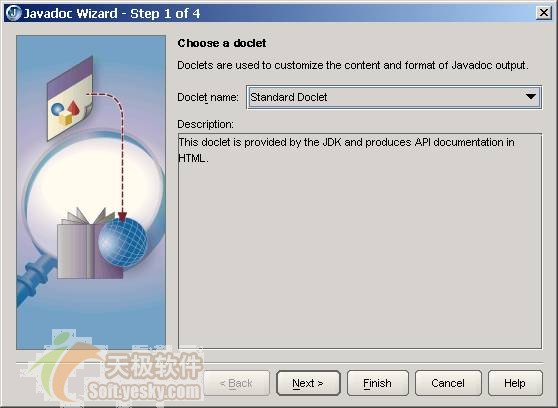This screenshot has height=408, width=558.
Task: Click the yesky watermark logo
Action: pos(114,372)
